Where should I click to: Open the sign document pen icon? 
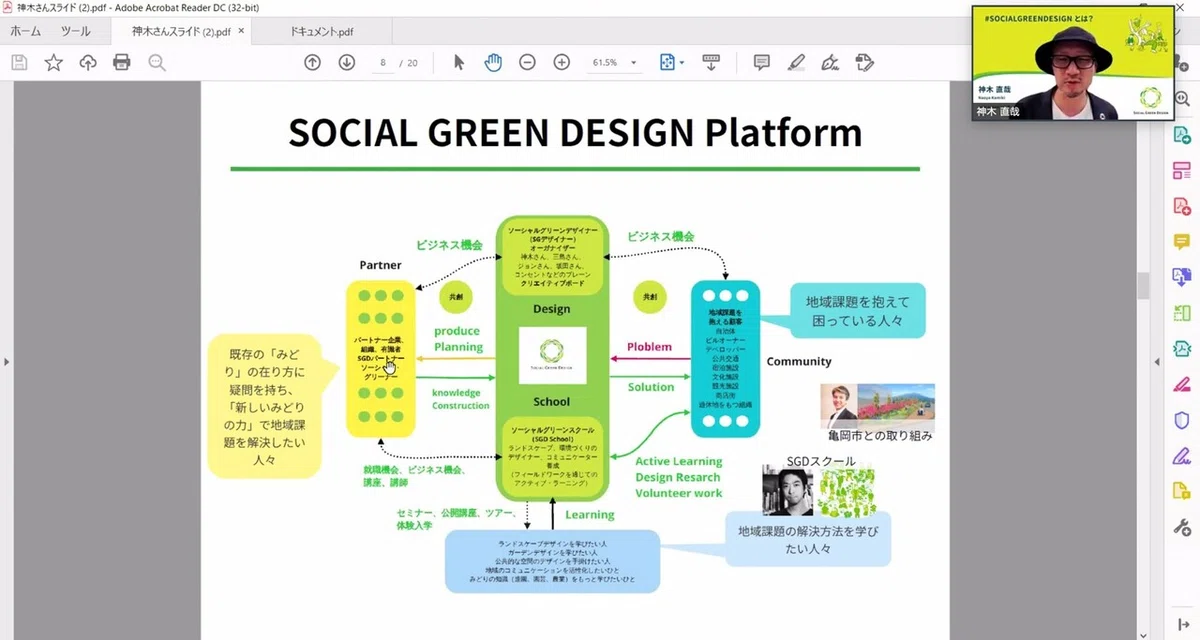829,62
